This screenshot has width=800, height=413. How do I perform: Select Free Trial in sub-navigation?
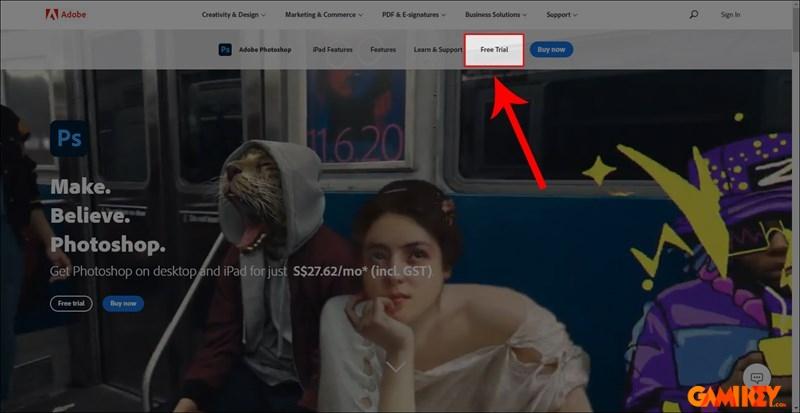(x=494, y=50)
